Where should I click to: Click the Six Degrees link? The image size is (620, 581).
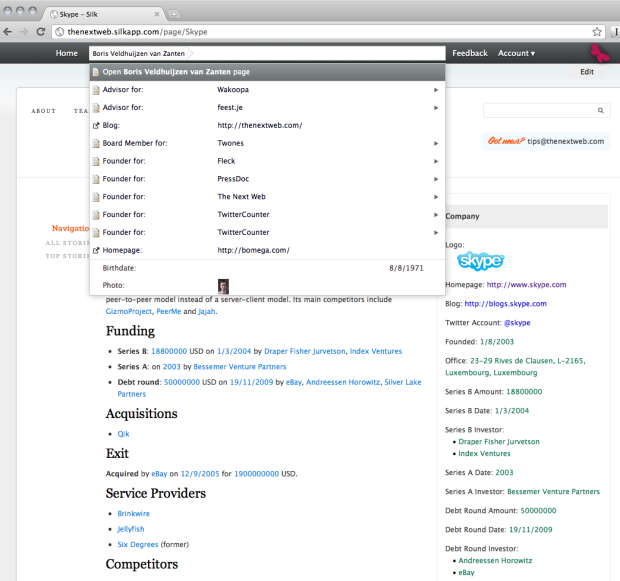coord(138,545)
